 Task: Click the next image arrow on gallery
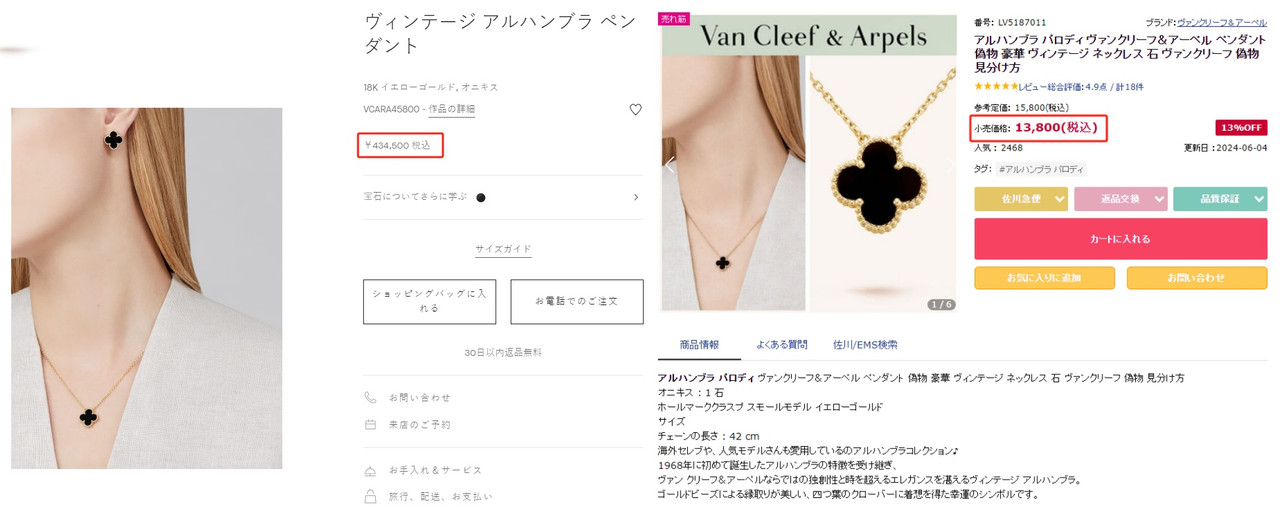[949, 166]
